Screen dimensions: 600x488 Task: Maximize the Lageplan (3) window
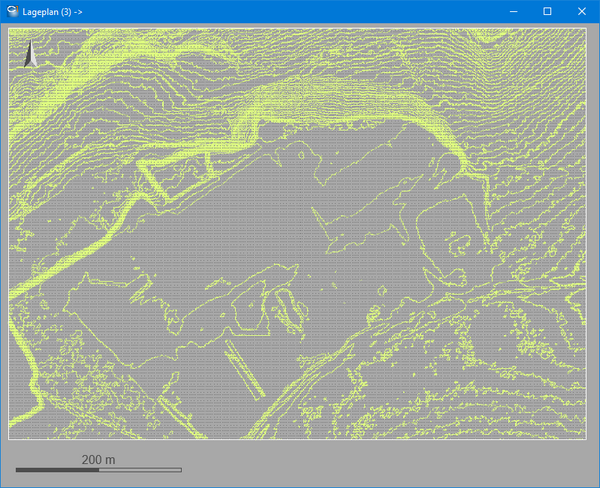[548, 11]
